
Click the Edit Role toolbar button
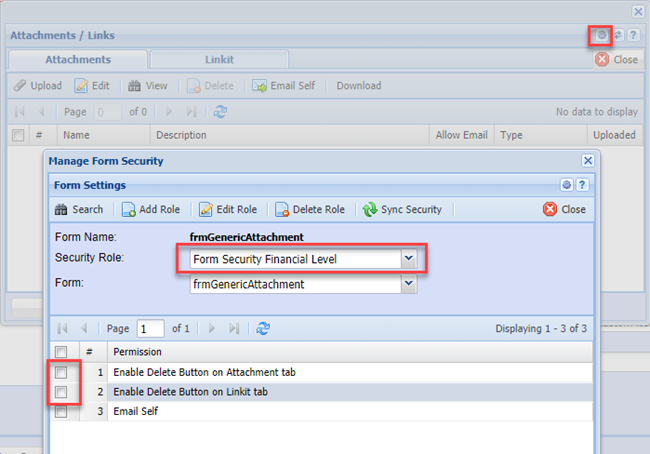pos(228,210)
